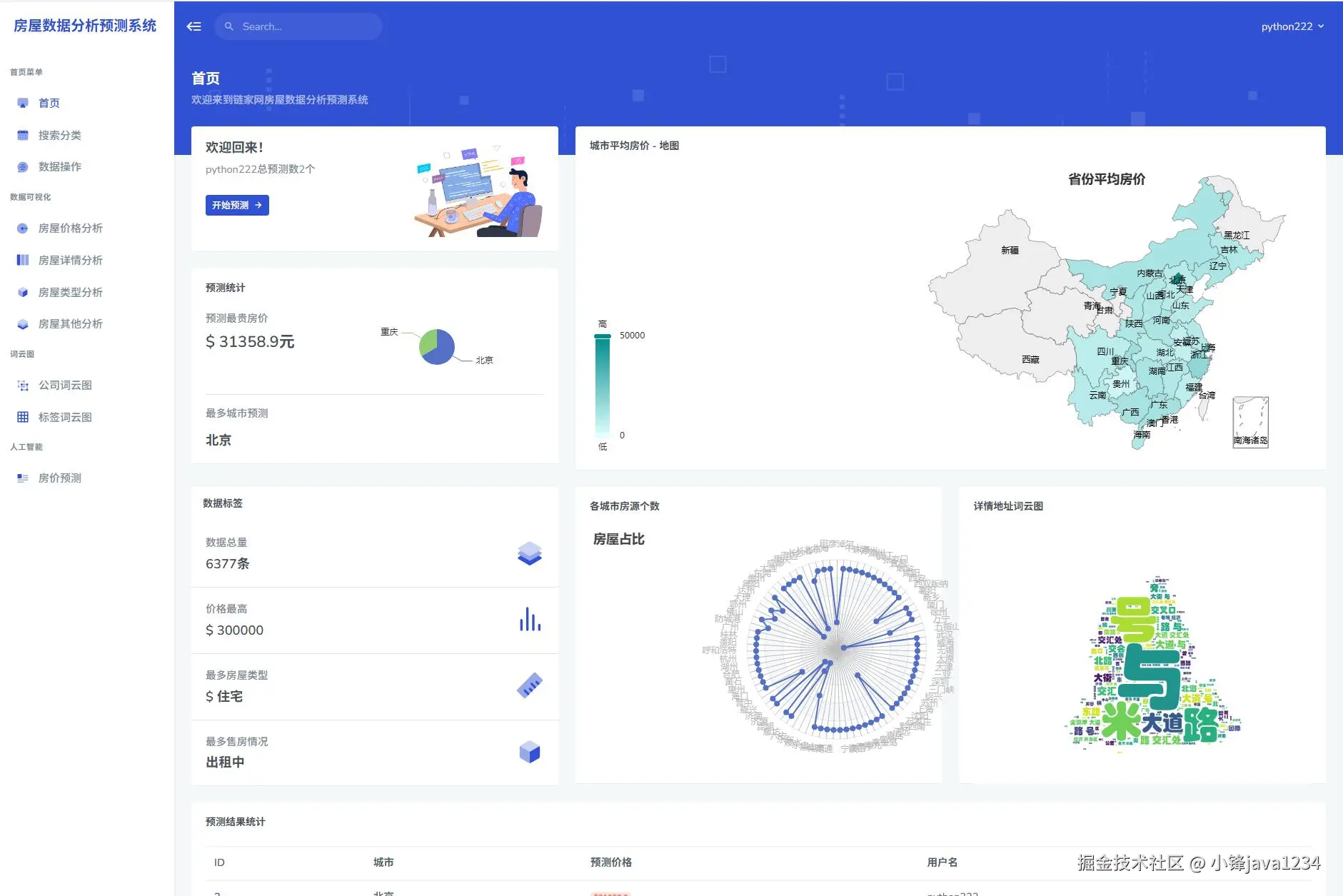The width and height of the screenshot is (1343, 896).
Task: Click the 房屋数据分析预测系统 logo title
Action: coord(85,26)
